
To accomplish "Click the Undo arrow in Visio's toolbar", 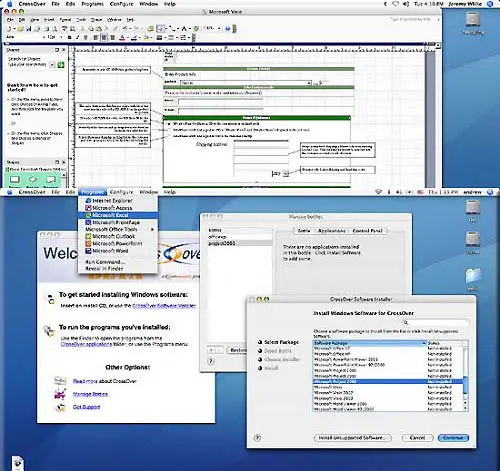I will 125,29.
